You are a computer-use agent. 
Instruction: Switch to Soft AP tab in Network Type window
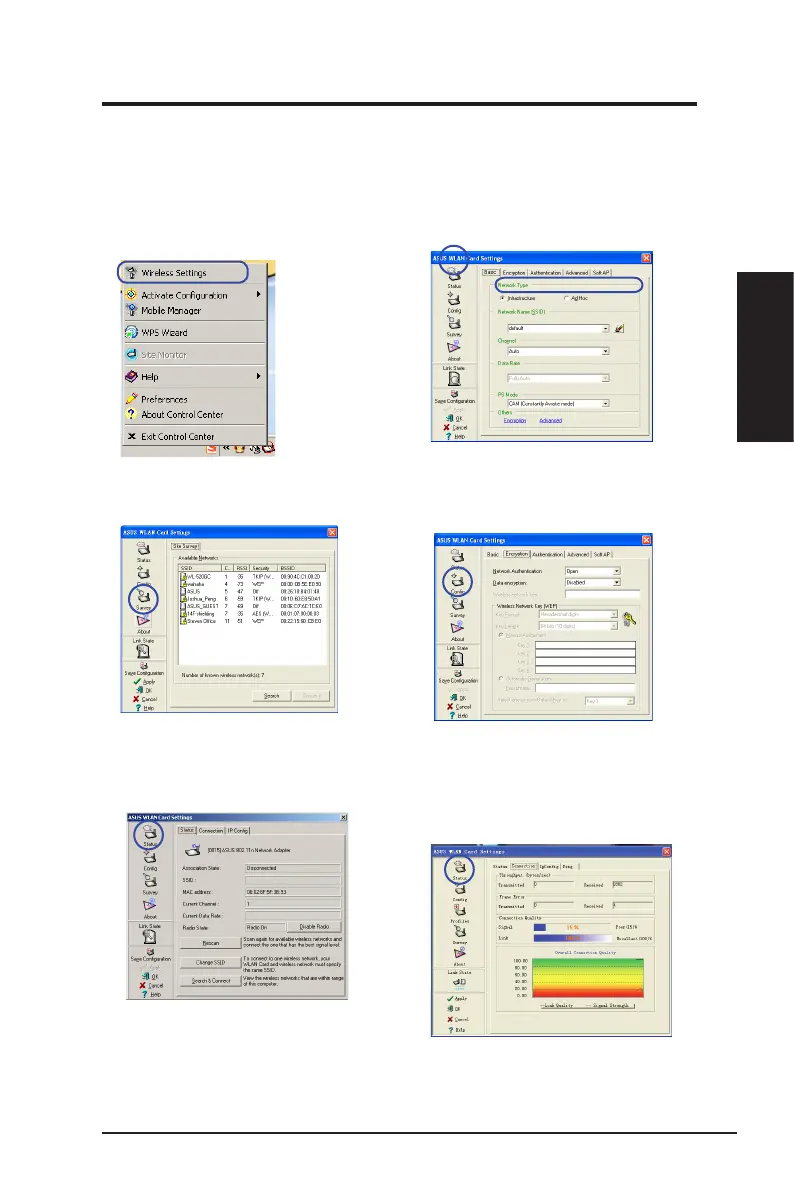pyautogui.click(x=601, y=272)
